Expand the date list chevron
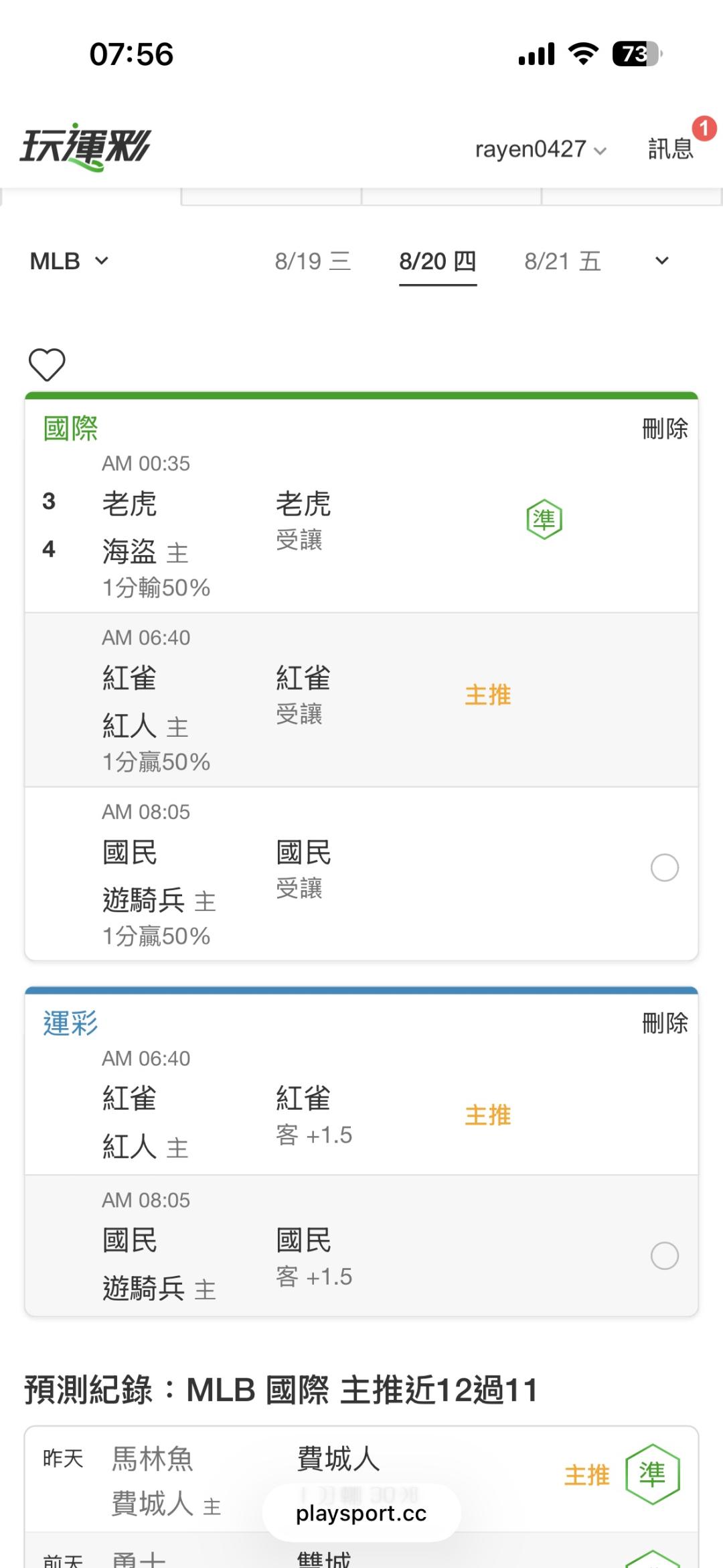Image resolution: width=723 pixels, height=1568 pixels. [x=662, y=261]
